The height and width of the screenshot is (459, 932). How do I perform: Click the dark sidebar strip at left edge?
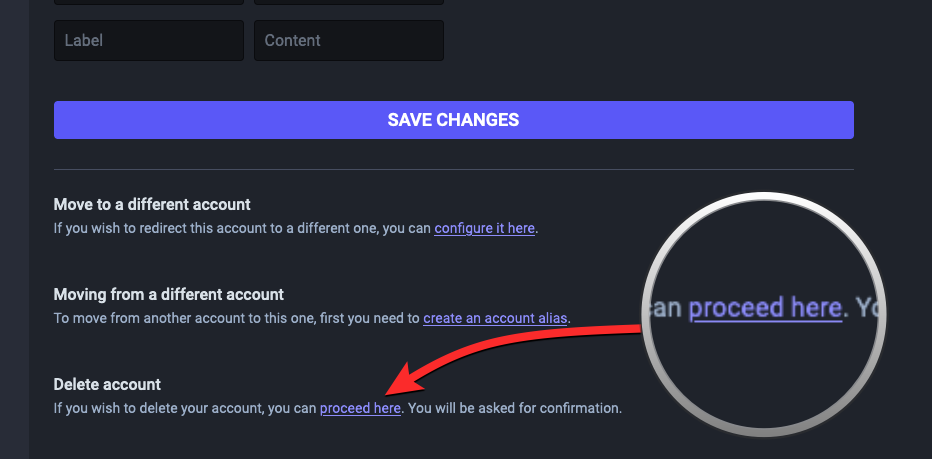click(x=14, y=230)
